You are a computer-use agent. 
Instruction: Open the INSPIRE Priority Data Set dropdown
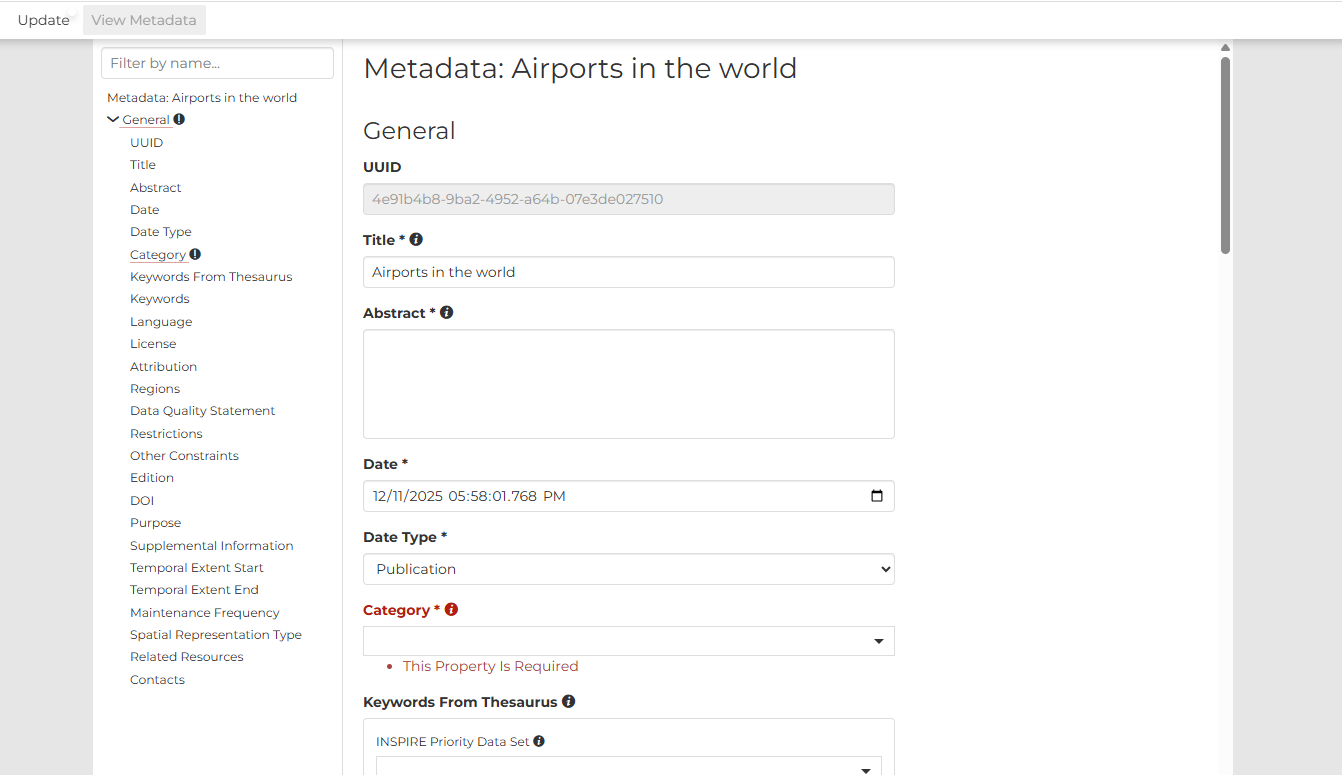coord(628,766)
